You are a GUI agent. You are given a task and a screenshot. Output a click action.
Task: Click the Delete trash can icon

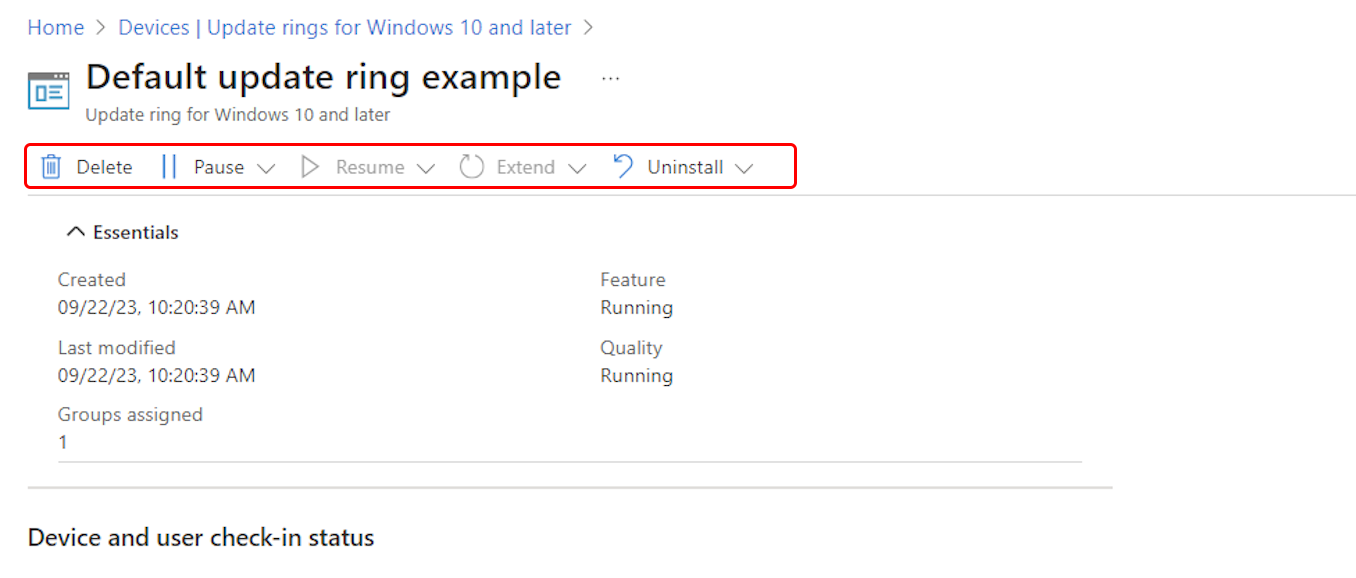coord(51,167)
